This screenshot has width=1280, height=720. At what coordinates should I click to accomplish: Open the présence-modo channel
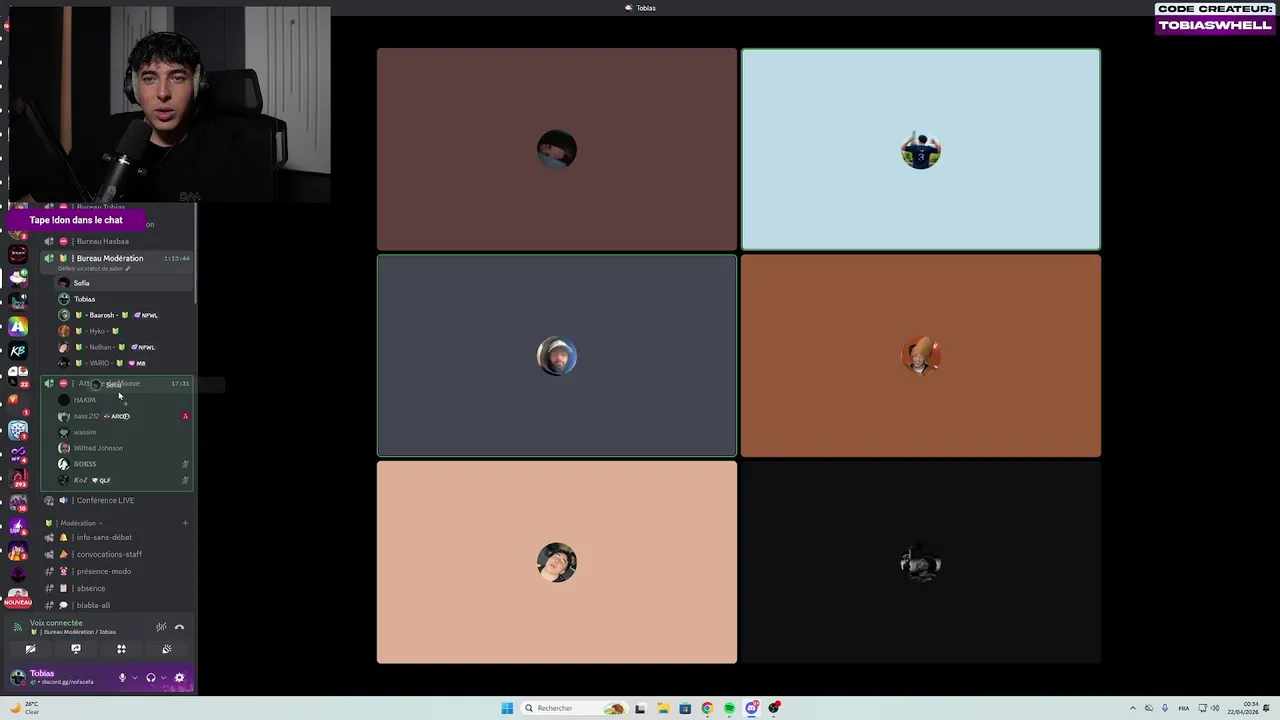coord(117,571)
